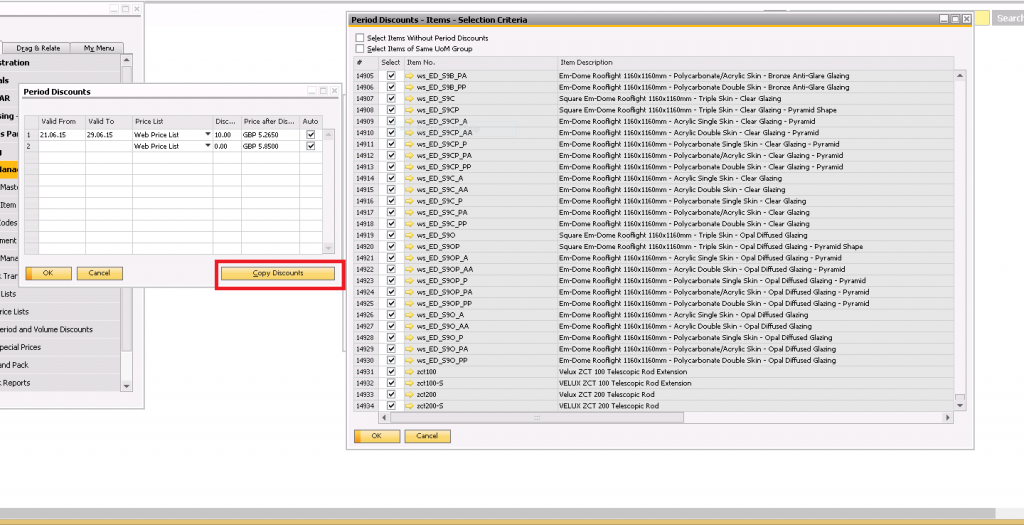Open Period and Volume Discounts menu entry
Image resolution: width=1024 pixels, height=525 pixels.
tap(46, 330)
